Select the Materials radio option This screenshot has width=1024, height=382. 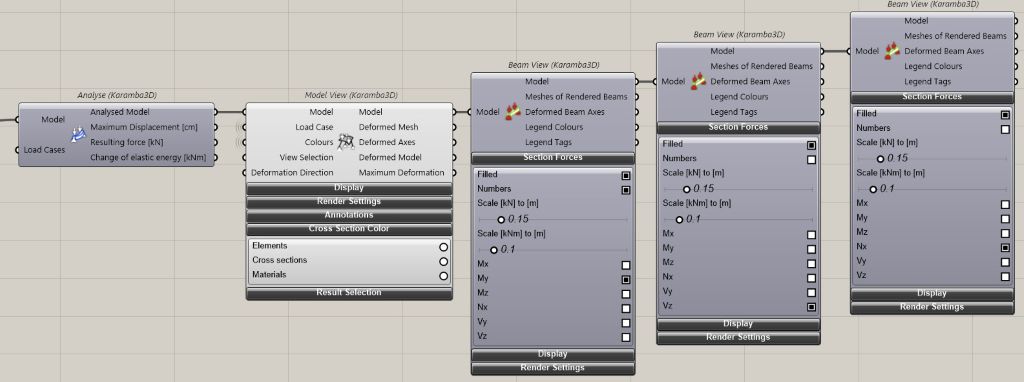click(443, 276)
